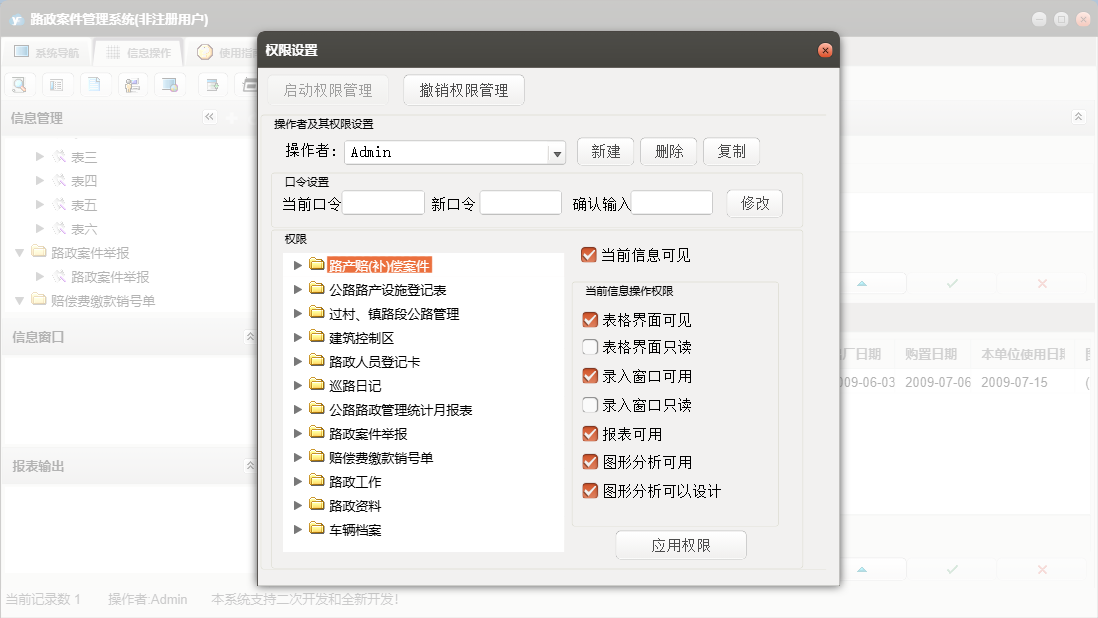Click the question mark help icon
The image size is (1098, 618).
204,52
